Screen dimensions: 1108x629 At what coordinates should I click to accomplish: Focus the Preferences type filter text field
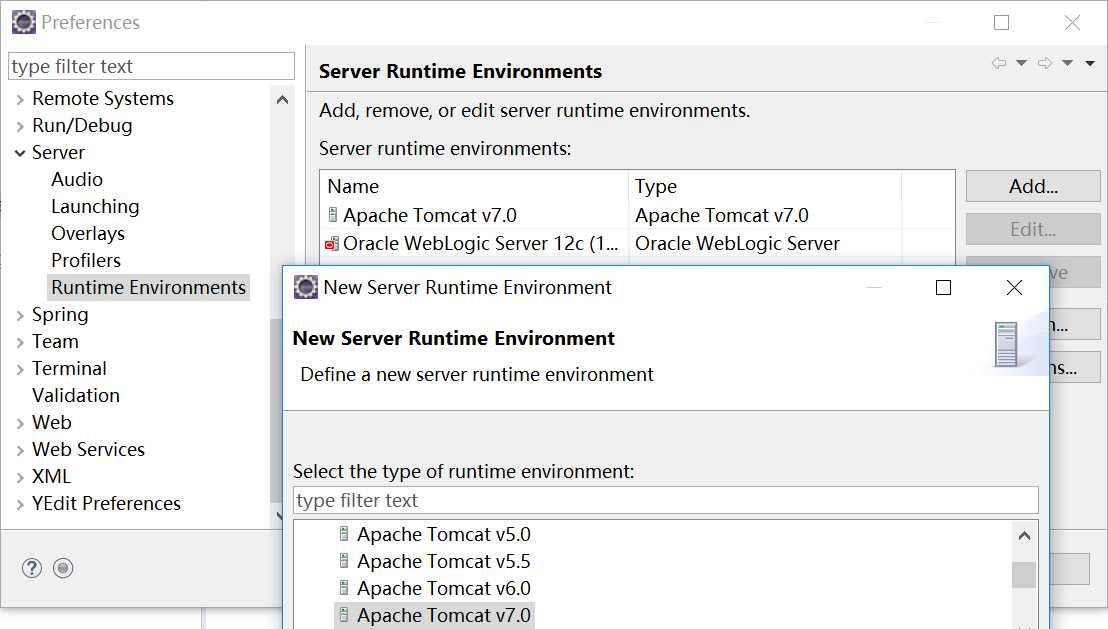151,66
